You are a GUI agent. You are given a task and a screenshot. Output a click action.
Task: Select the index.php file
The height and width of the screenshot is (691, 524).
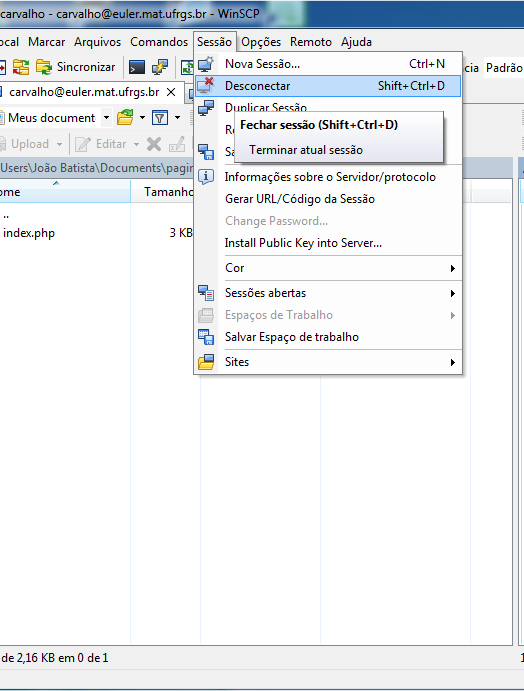coord(29,233)
